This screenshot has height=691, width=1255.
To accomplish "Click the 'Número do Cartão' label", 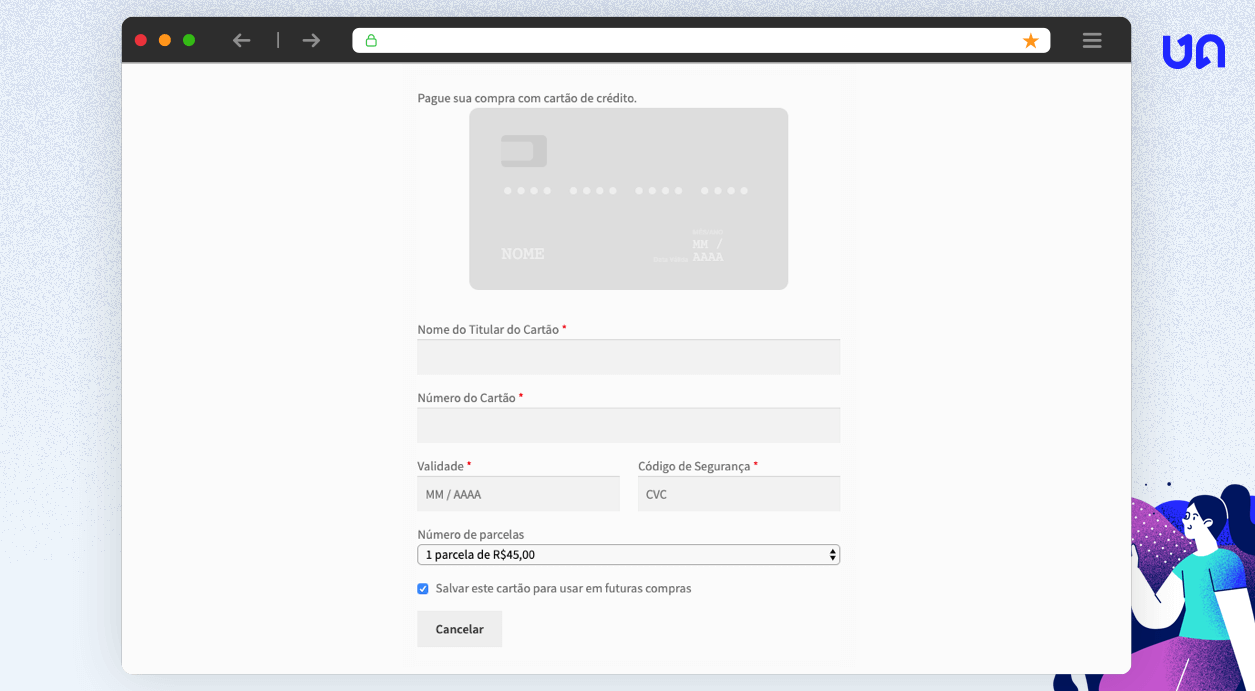I will [466, 398].
